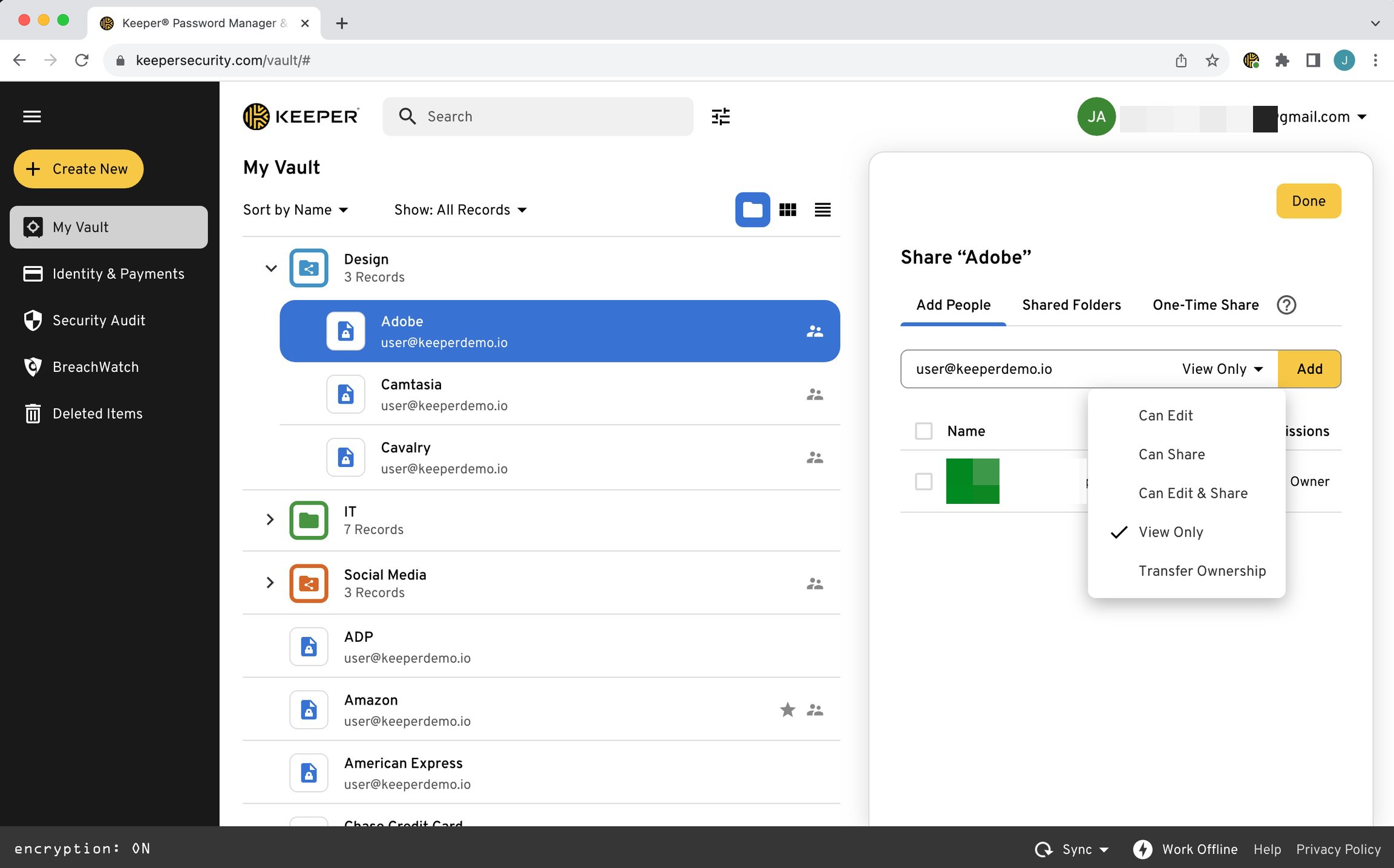
Task: Collapse the Design folder
Action: click(270, 268)
